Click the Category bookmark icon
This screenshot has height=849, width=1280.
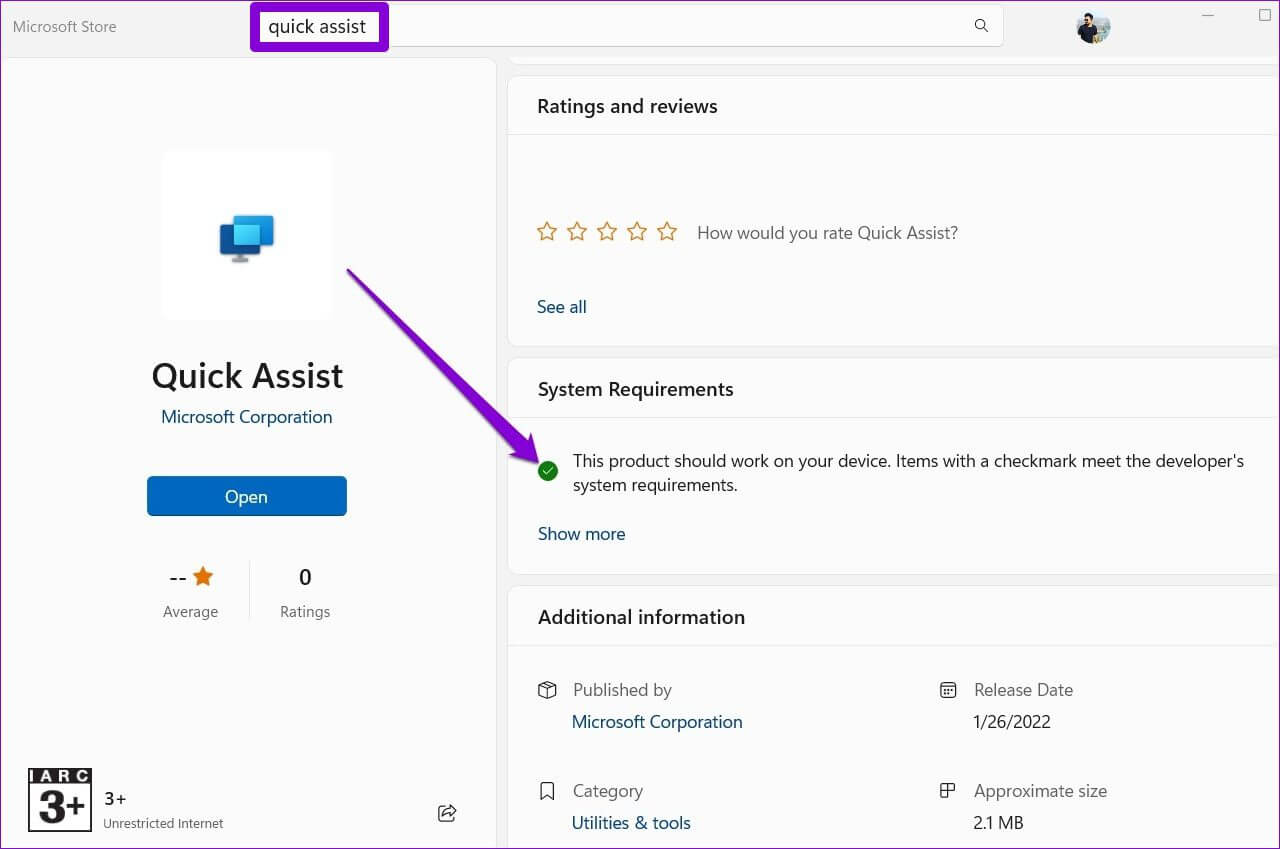coord(547,791)
